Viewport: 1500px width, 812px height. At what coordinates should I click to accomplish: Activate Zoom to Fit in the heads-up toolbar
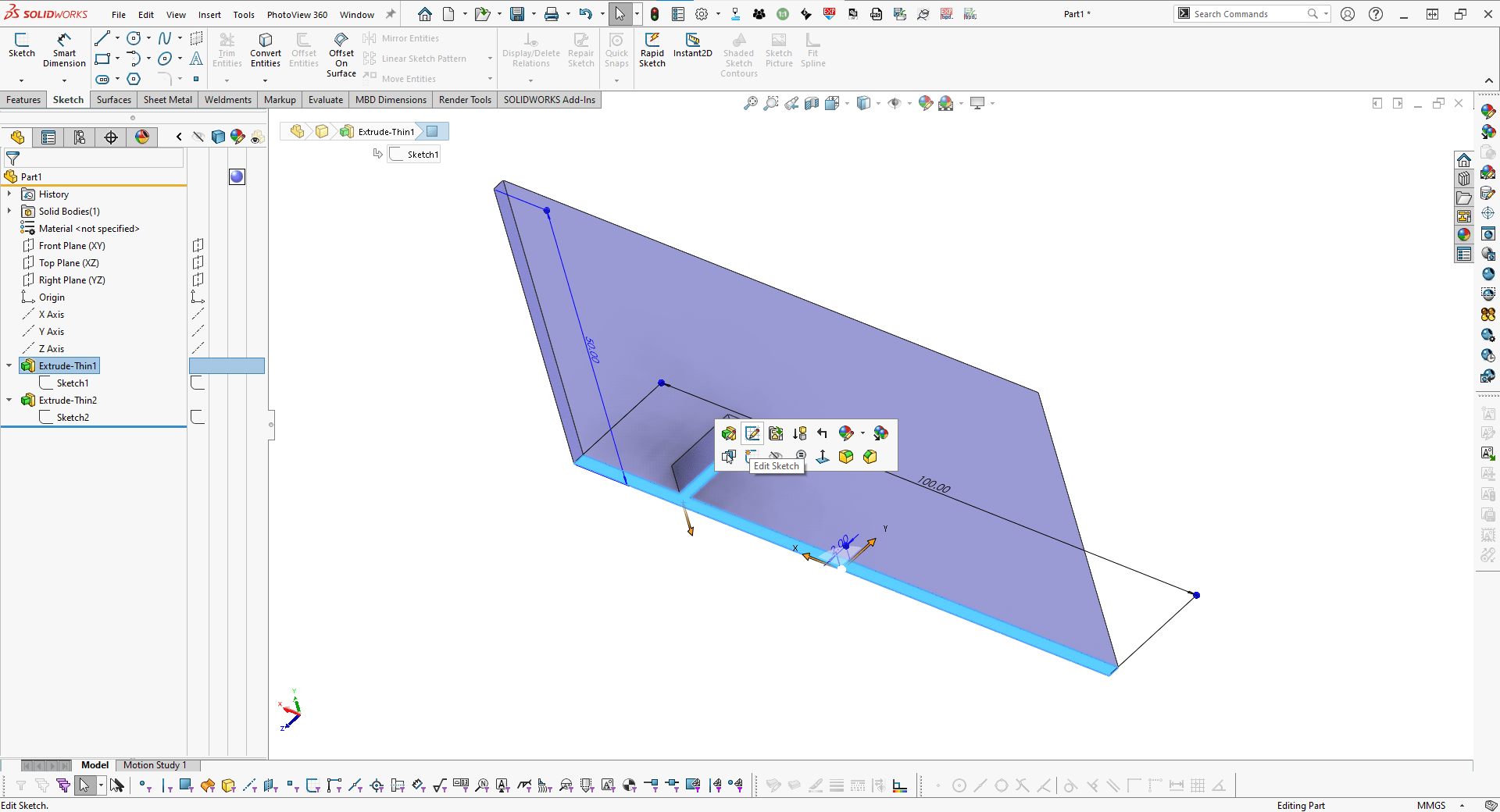pyautogui.click(x=751, y=102)
